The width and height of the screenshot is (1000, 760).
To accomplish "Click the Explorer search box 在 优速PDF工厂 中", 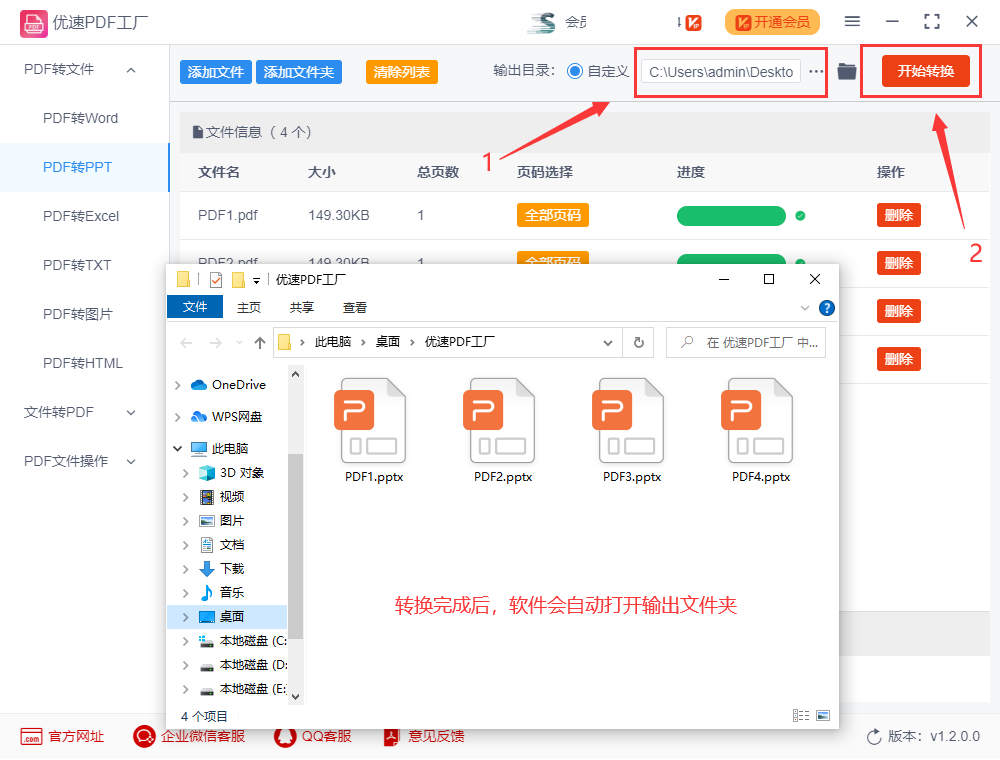I will pyautogui.click(x=746, y=342).
